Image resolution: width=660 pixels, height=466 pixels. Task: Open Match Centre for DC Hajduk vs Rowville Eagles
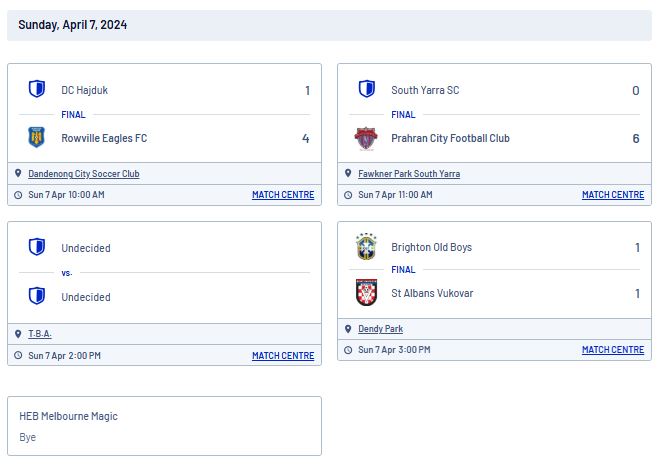pos(283,195)
